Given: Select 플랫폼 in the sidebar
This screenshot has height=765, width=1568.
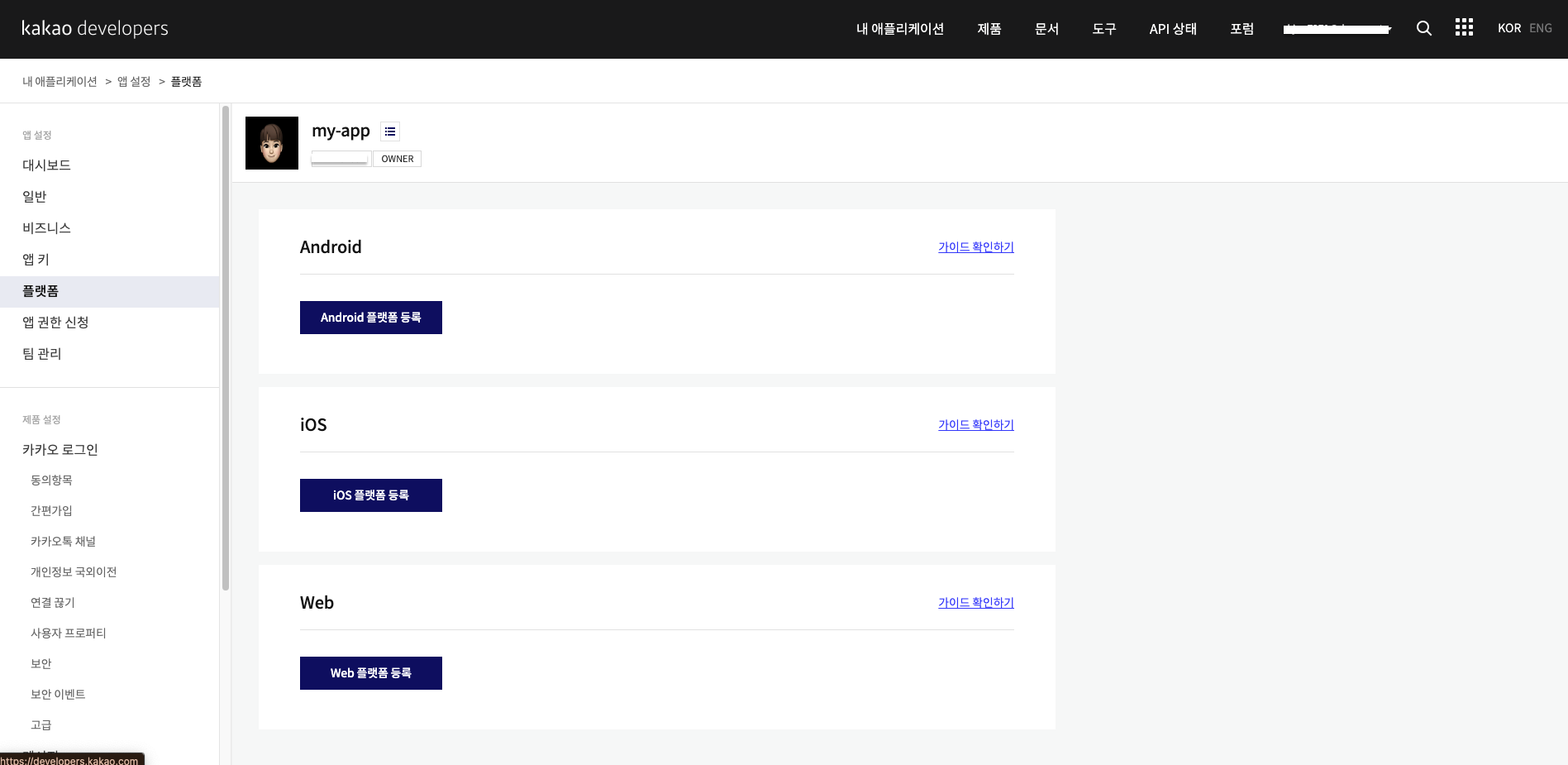Looking at the screenshot, I should [109, 291].
